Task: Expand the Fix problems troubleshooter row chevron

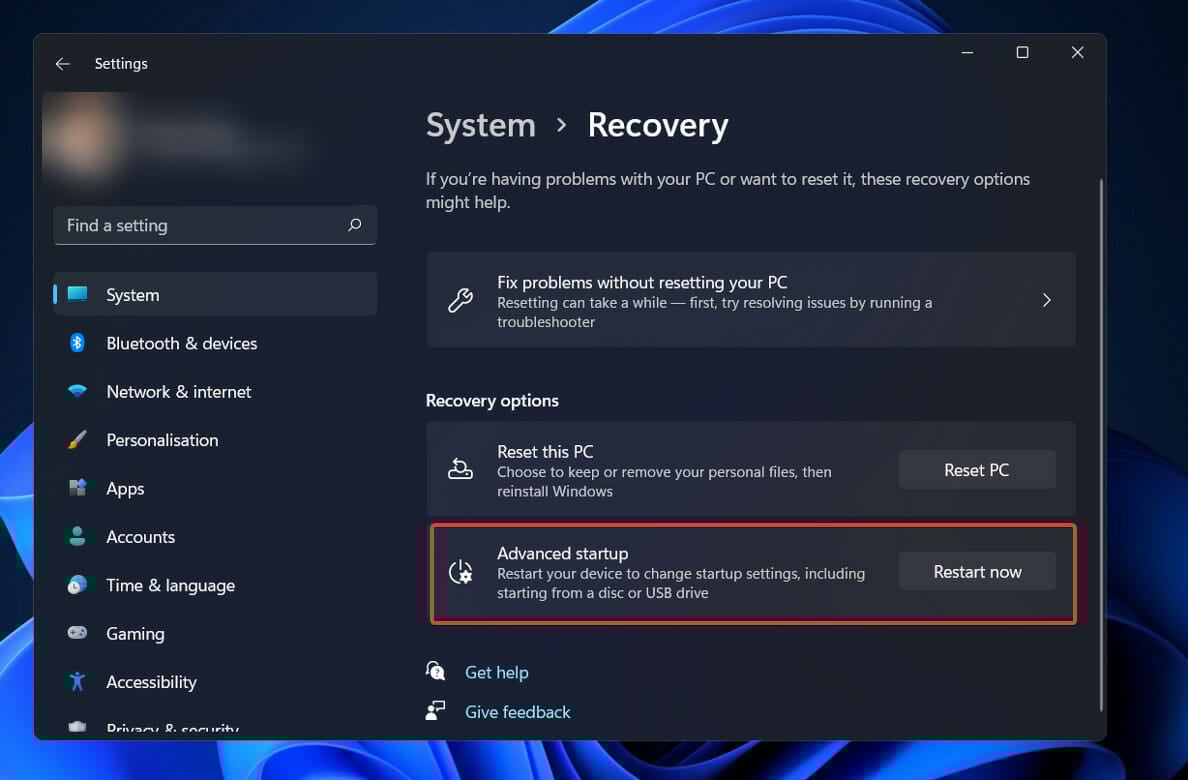Action: coord(1047,299)
